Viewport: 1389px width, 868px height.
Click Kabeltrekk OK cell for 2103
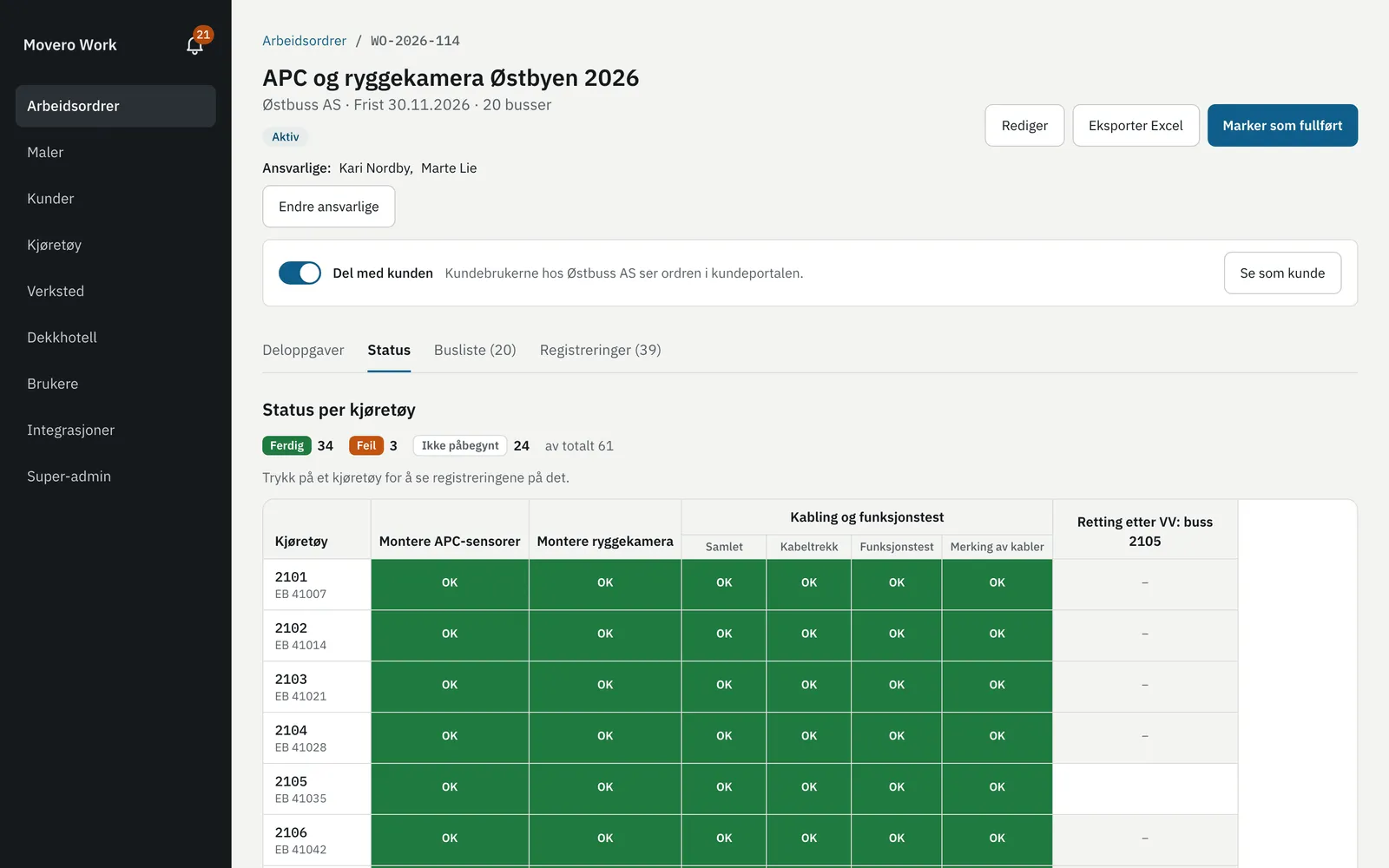(x=809, y=687)
